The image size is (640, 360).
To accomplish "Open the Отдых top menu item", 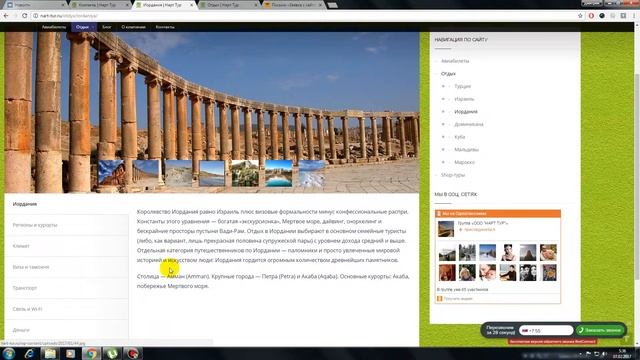I will (84, 27).
